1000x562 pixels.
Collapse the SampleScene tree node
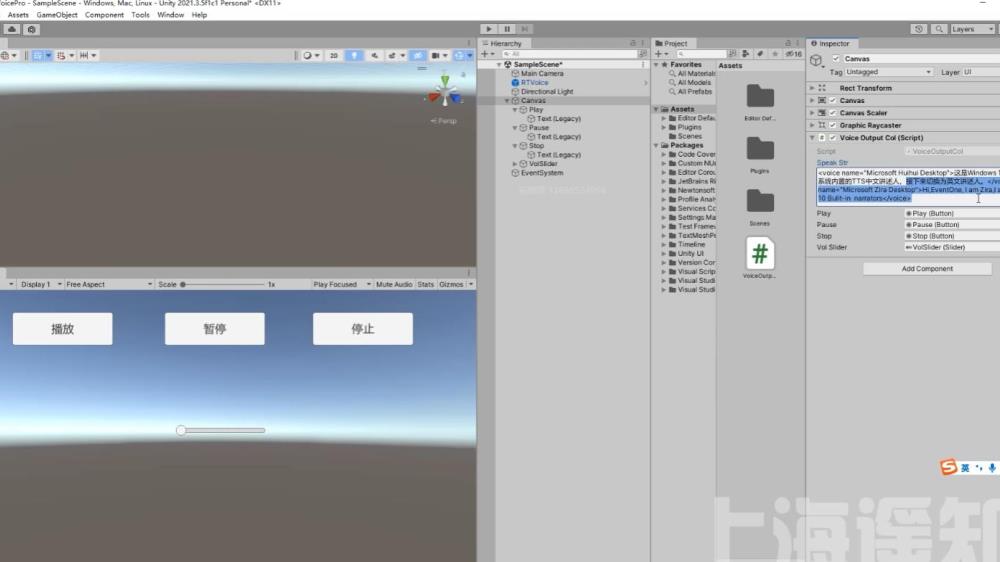[x=499, y=64]
